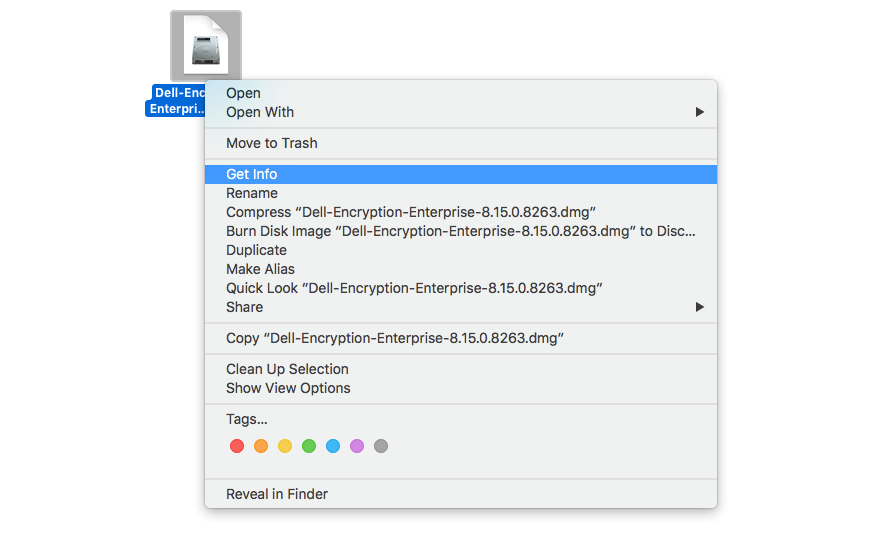
Task: Duplicate the selected file
Action: click(x=256, y=250)
